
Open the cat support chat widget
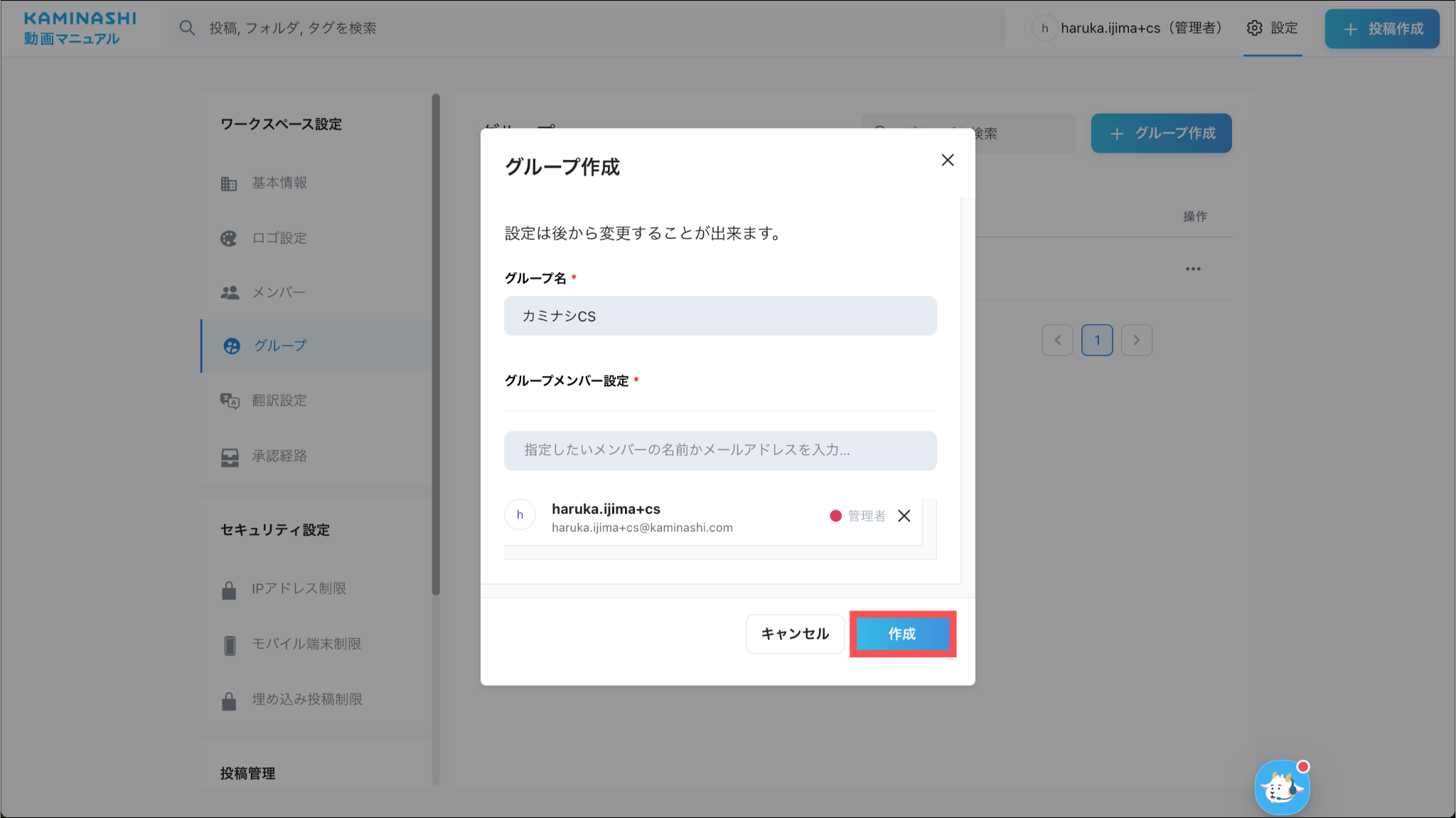click(x=1282, y=787)
